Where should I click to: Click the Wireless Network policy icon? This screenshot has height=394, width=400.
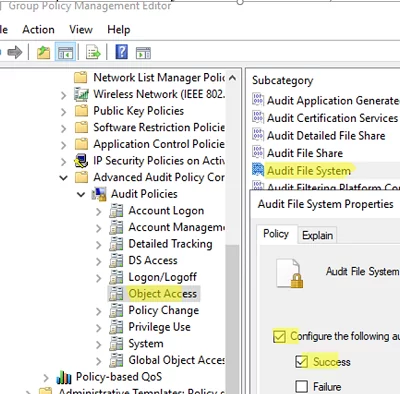81,94
